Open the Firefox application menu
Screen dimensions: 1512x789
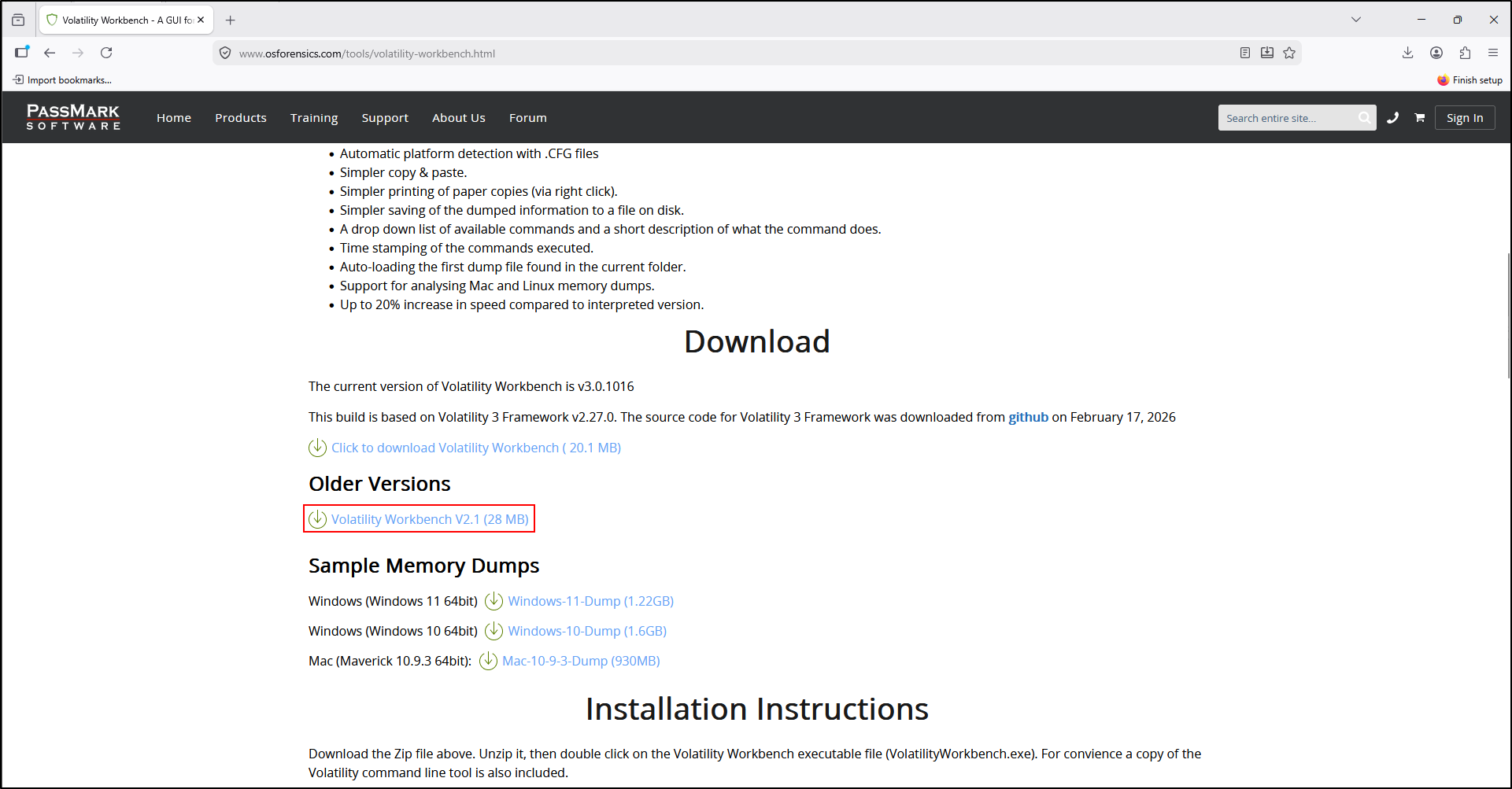(x=1493, y=53)
